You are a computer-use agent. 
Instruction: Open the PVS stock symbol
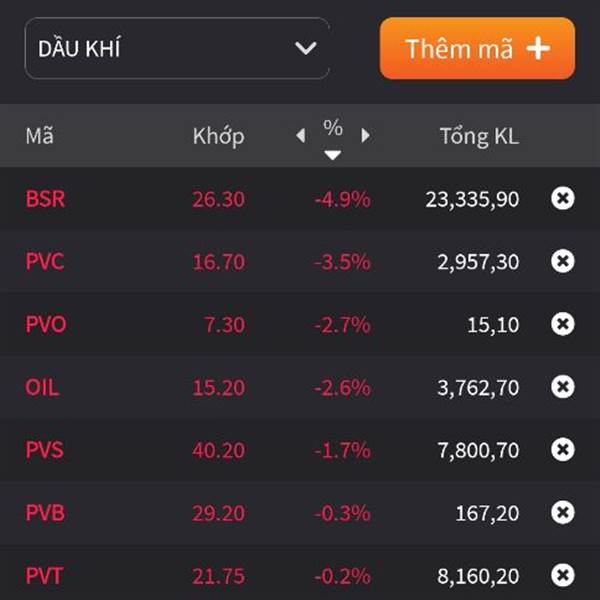[44, 450]
